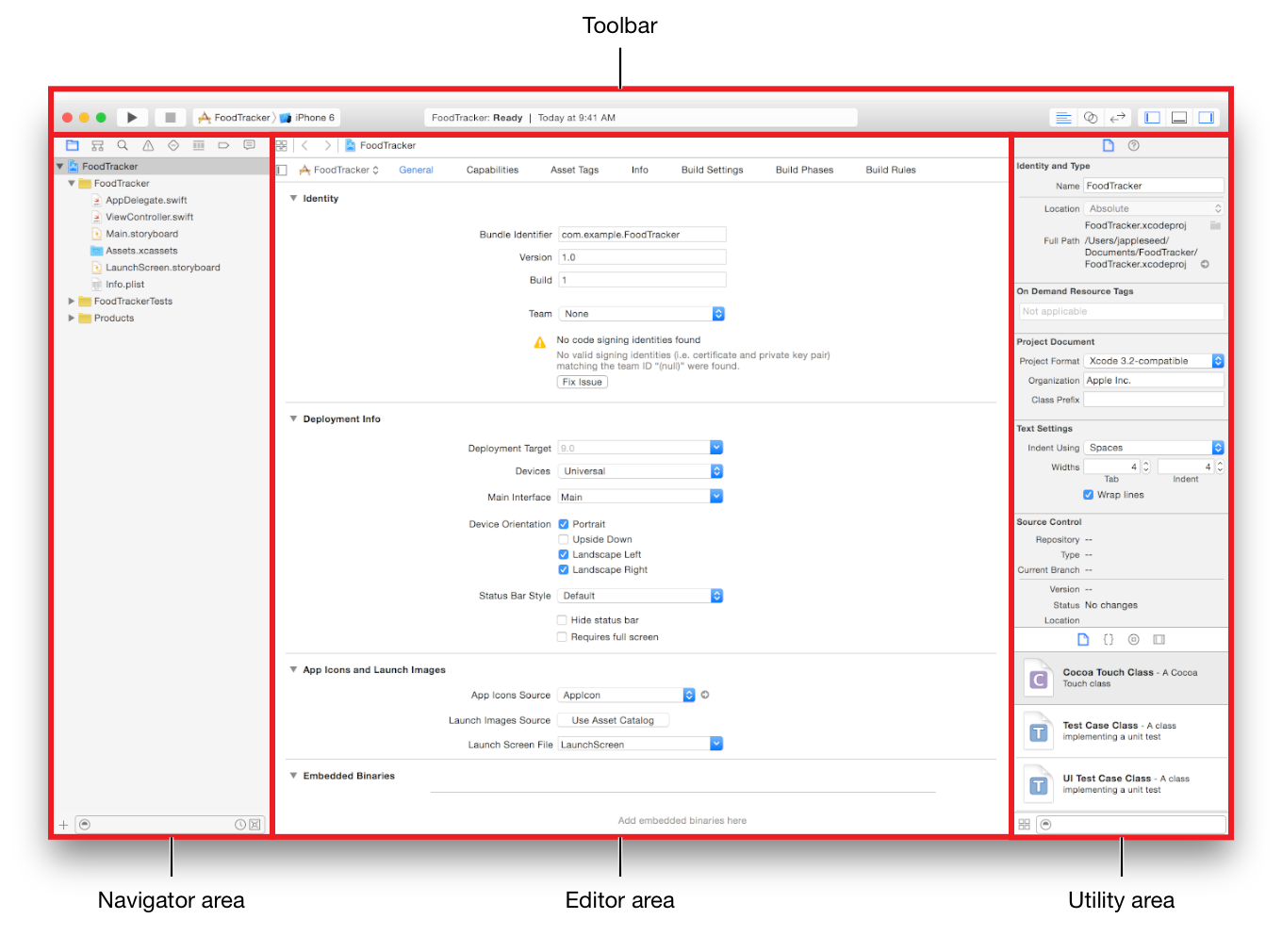This screenshot has height=952, width=1282.
Task: Go back in editor history
Action: pyautogui.click(x=304, y=145)
